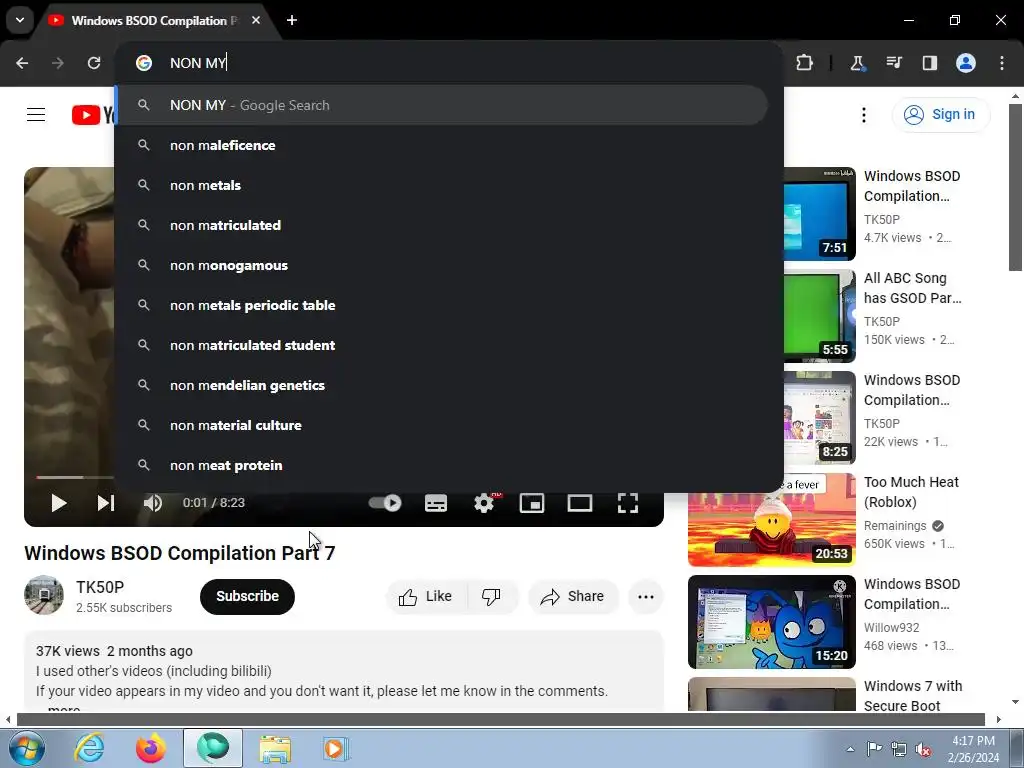Choose the 'non metals' suggestion

441,185
